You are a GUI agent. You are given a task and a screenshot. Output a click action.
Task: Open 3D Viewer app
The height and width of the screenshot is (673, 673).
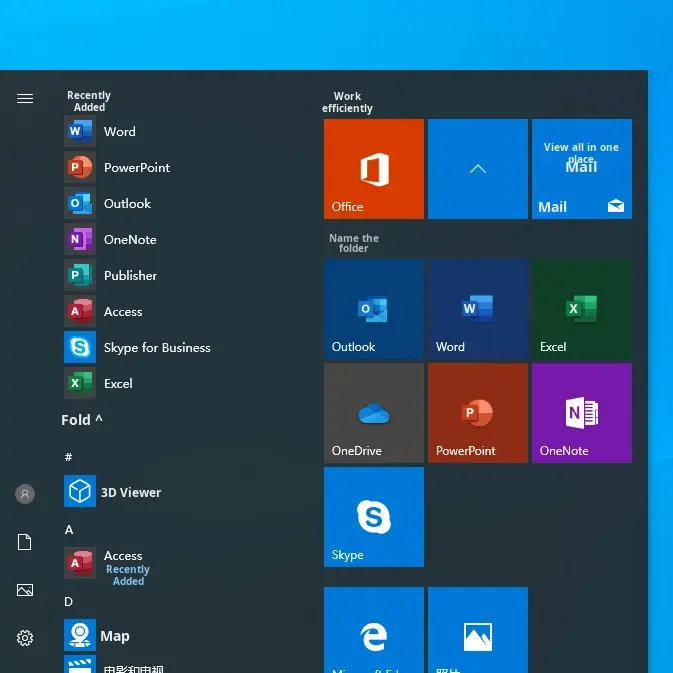130,492
